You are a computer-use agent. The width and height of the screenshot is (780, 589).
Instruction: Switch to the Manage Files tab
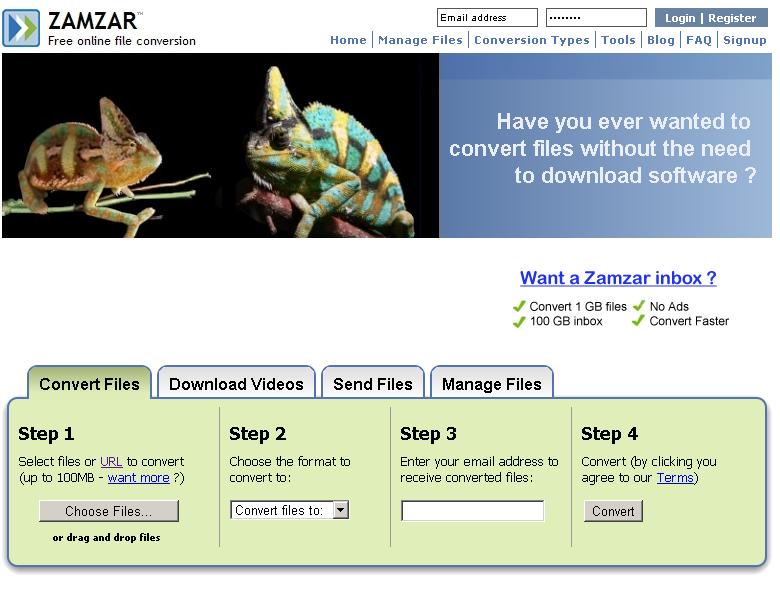point(491,383)
